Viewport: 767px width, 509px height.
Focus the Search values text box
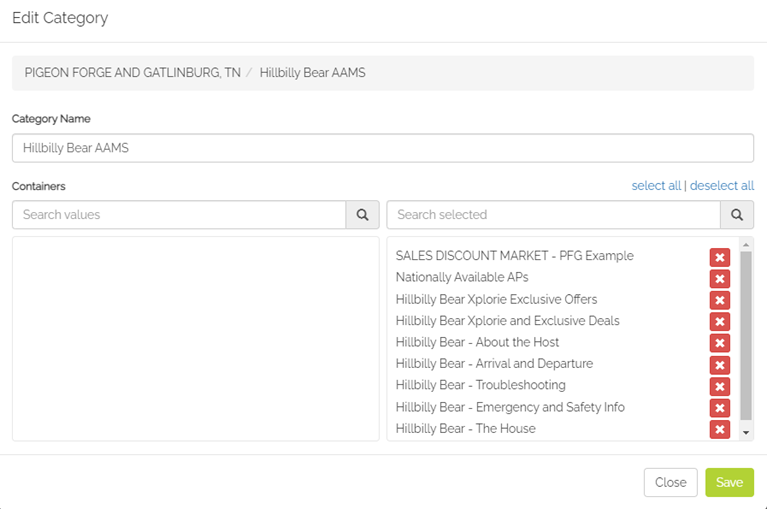(179, 215)
